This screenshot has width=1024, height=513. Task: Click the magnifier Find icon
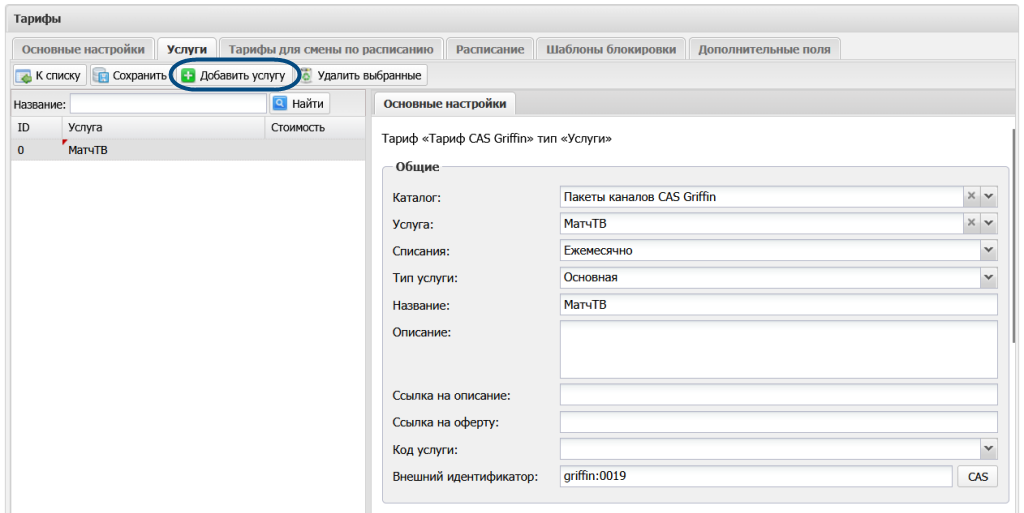click(280, 103)
